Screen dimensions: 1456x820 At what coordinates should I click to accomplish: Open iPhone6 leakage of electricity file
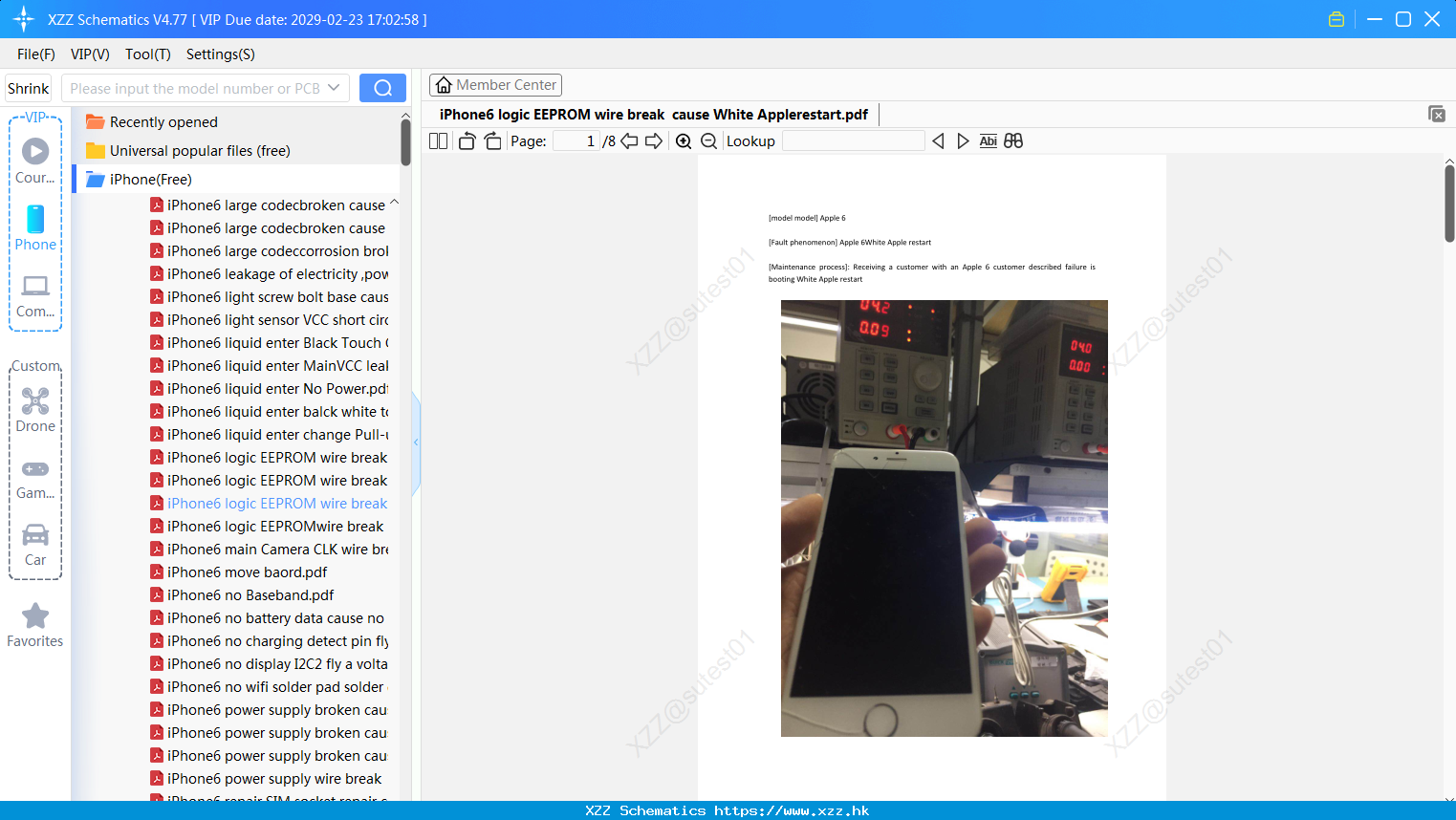tap(270, 274)
